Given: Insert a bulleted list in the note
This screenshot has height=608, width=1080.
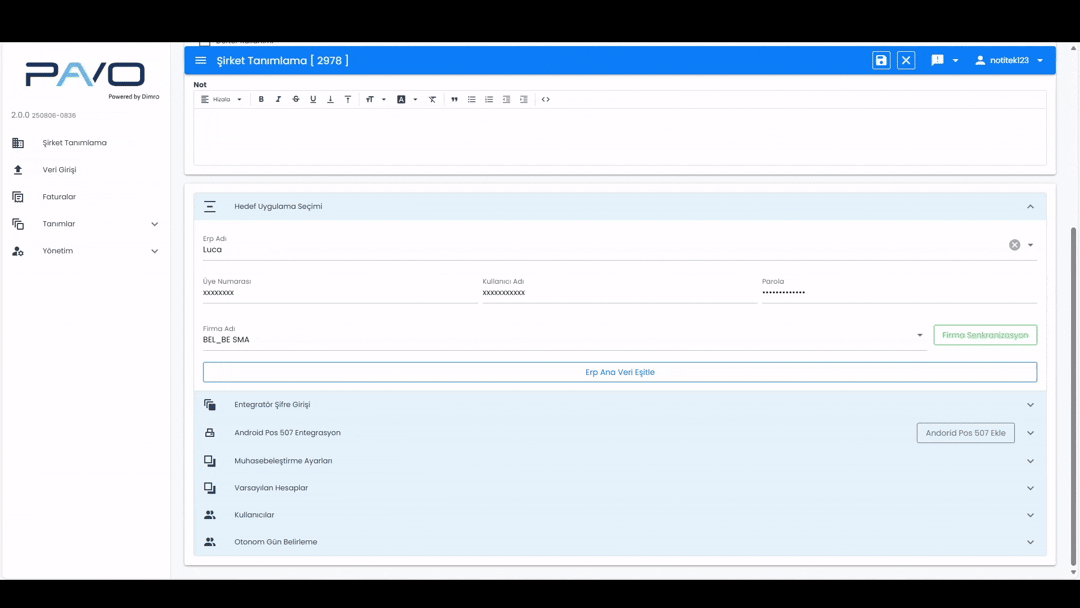Looking at the screenshot, I should pyautogui.click(x=472, y=100).
